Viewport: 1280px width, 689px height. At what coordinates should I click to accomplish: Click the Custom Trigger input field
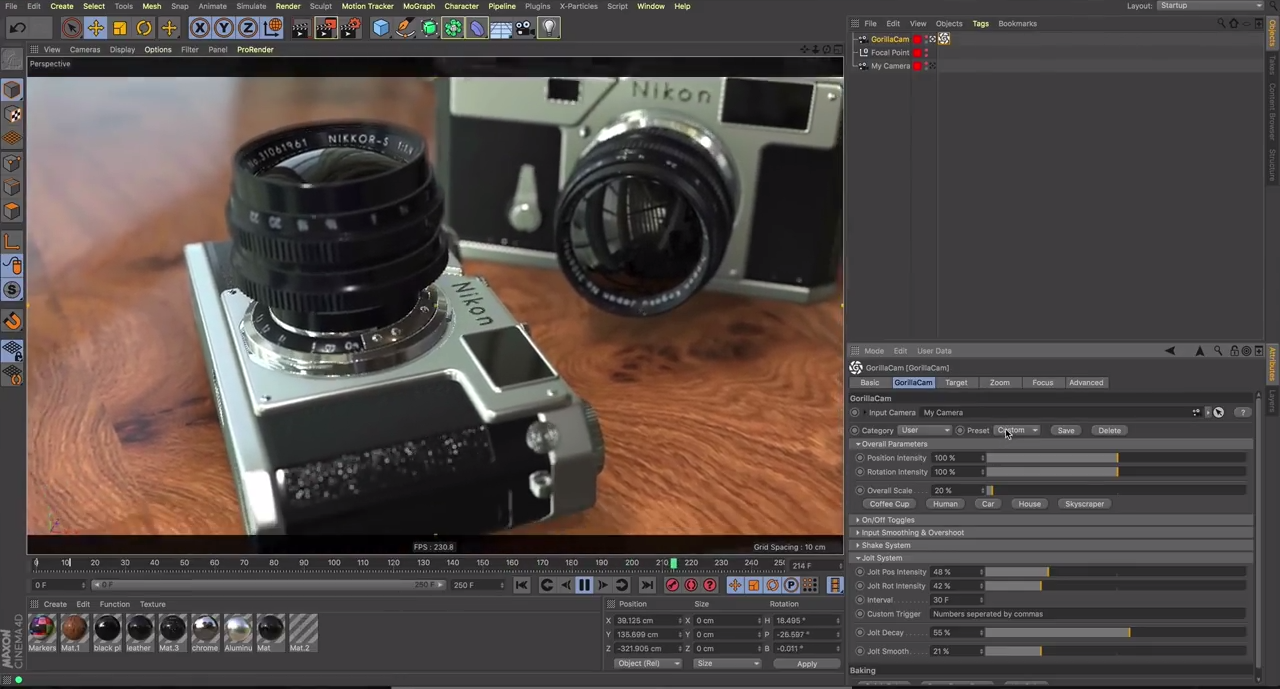tap(1088, 614)
